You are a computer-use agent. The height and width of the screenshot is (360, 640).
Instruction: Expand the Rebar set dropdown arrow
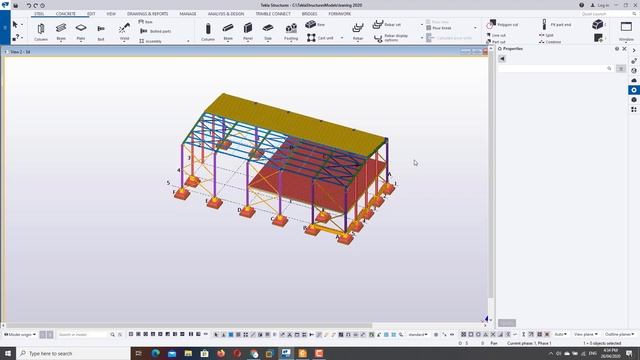(422, 24)
